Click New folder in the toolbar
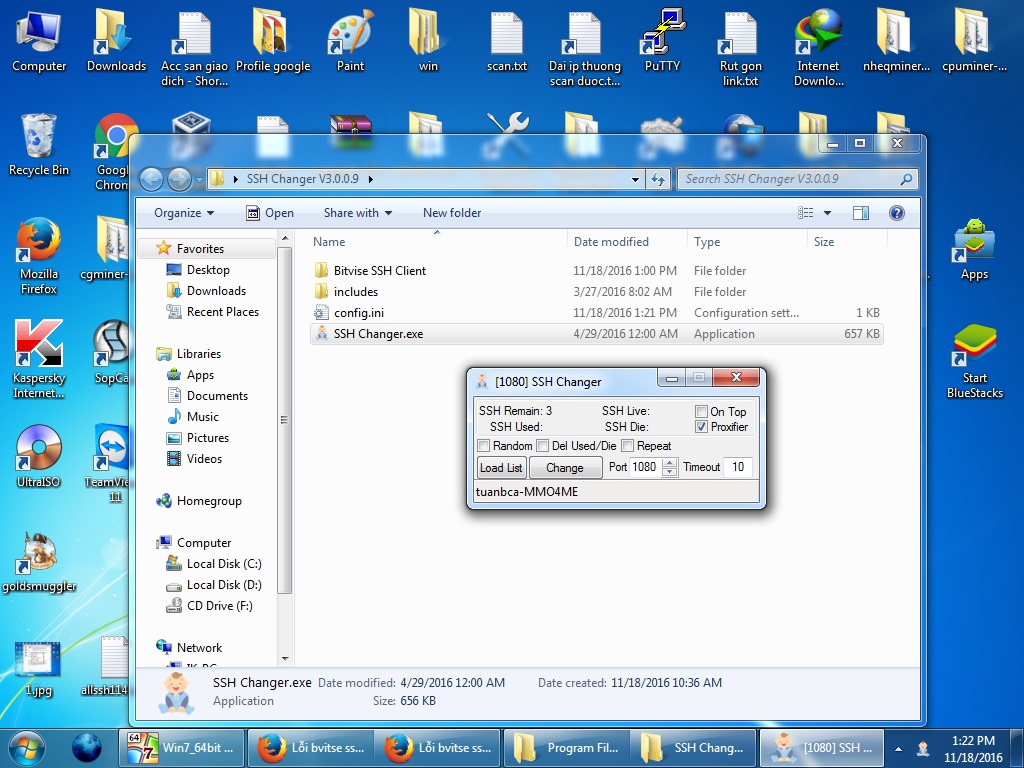Screen dimensions: 1024x768 (x=452, y=213)
